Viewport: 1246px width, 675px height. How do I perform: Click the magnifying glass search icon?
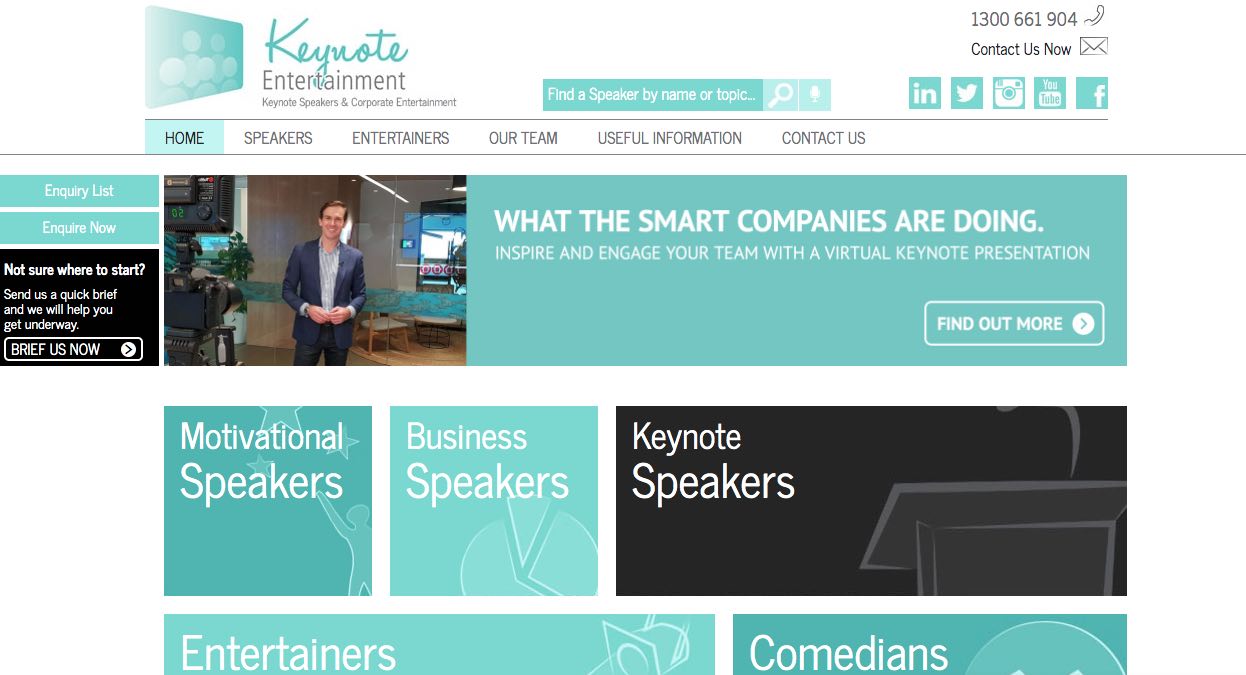(781, 95)
